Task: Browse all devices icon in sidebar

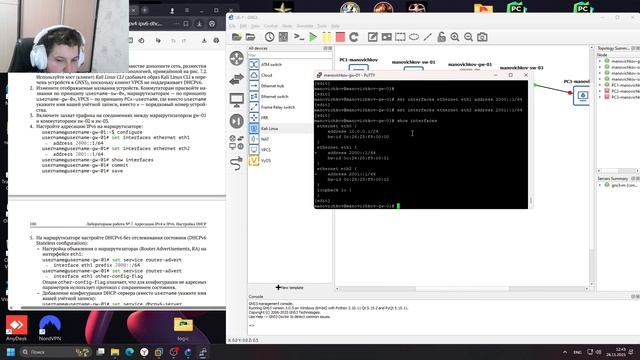Action: pos(237,142)
